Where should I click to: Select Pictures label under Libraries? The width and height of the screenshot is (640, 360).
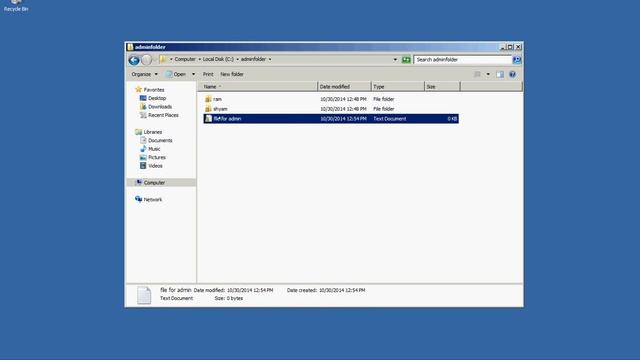point(157,157)
